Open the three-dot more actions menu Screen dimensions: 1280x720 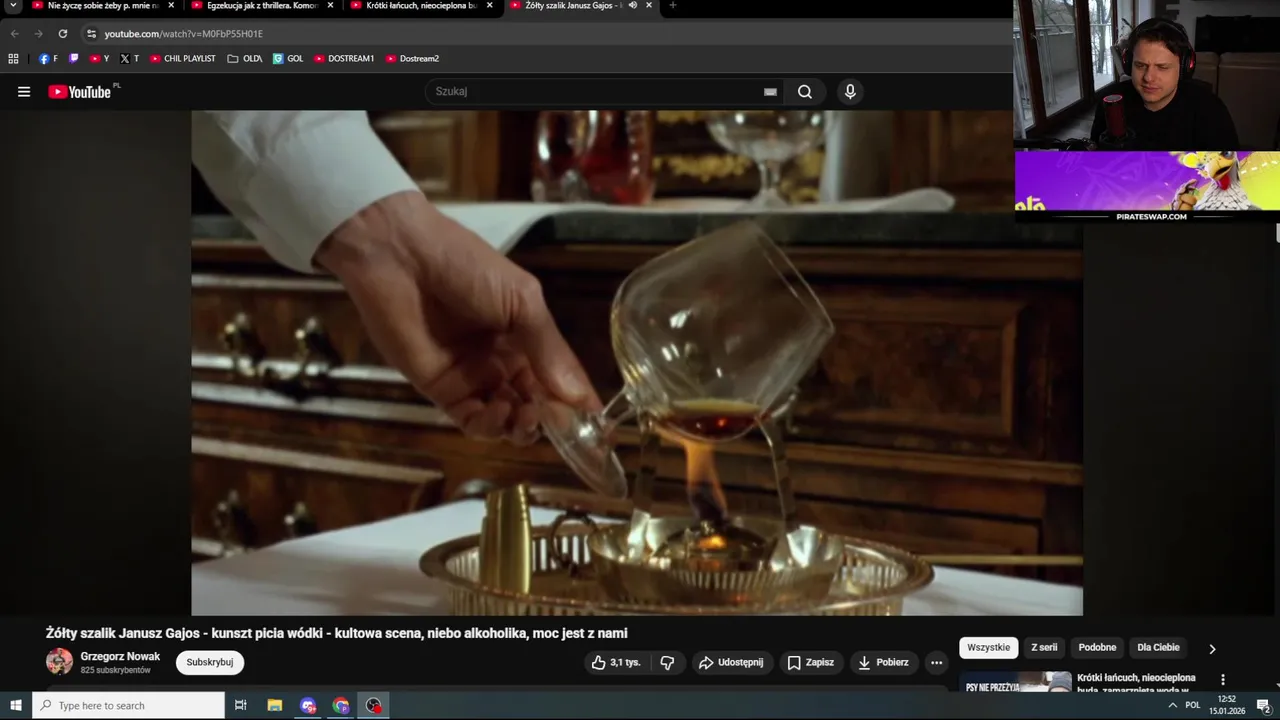tap(936, 662)
